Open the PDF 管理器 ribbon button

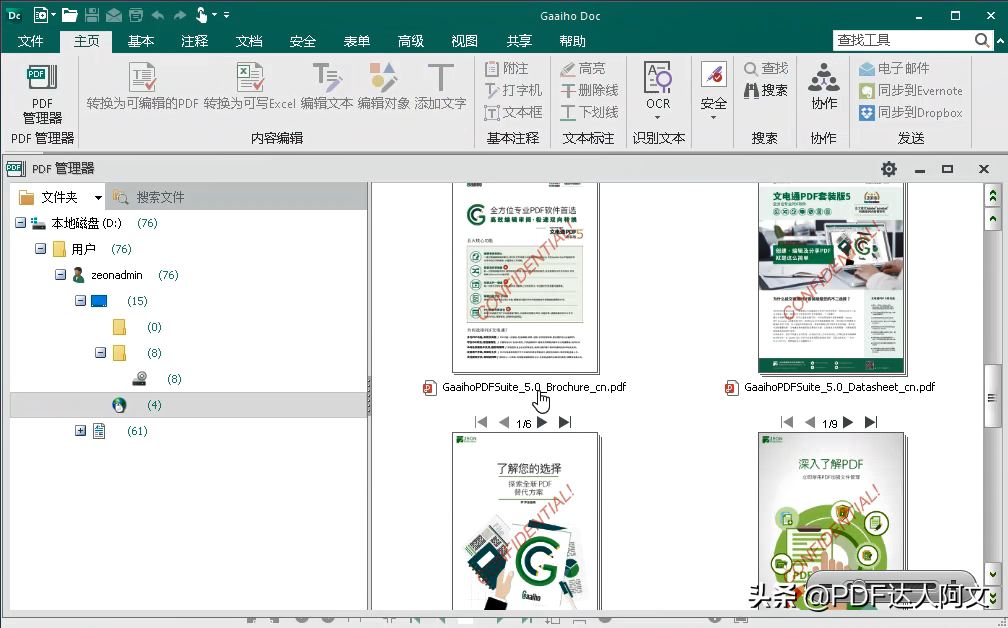[42, 94]
